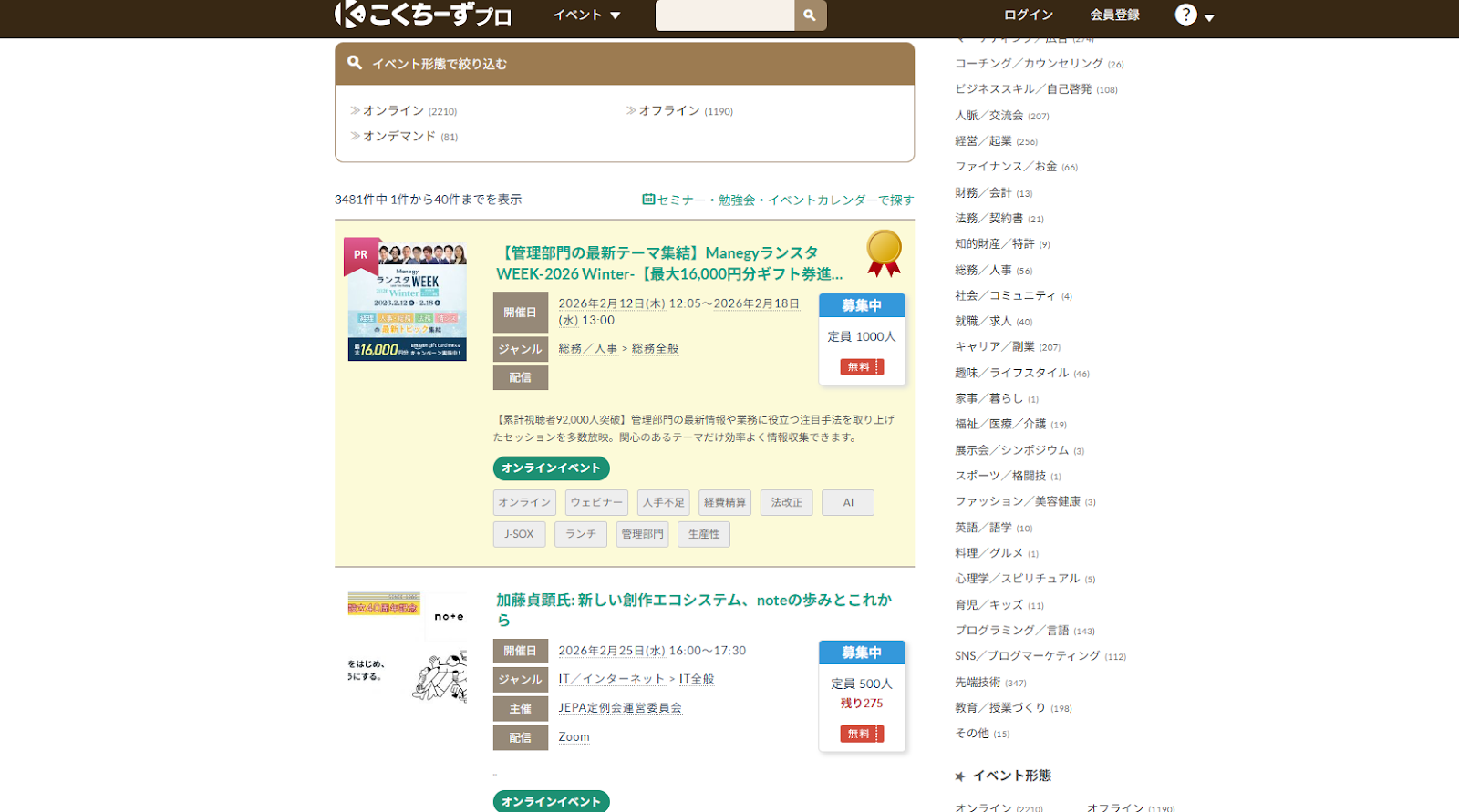
Task: Click the question mark help icon
Action: click(x=1185, y=15)
